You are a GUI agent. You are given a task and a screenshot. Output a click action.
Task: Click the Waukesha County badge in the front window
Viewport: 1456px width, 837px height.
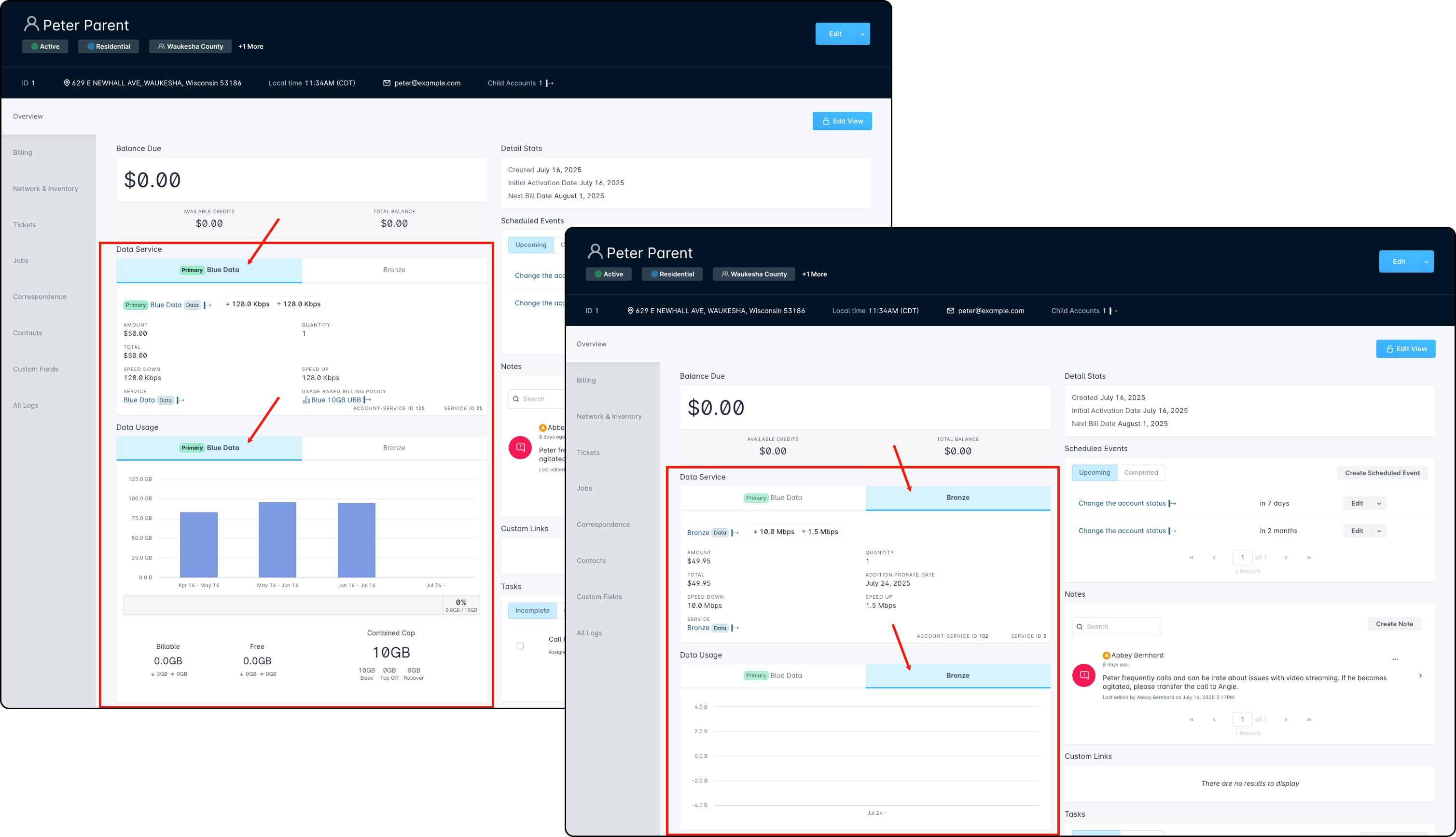(753, 274)
